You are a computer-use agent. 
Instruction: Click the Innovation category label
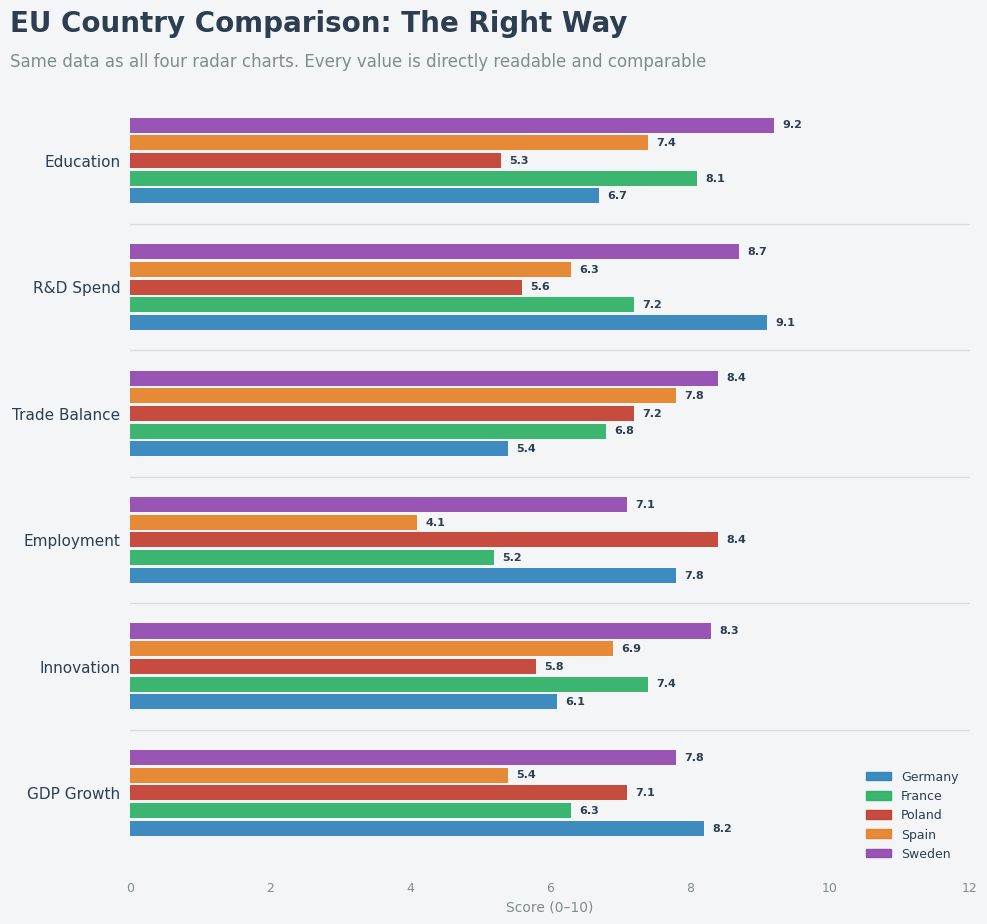[x=80, y=668]
